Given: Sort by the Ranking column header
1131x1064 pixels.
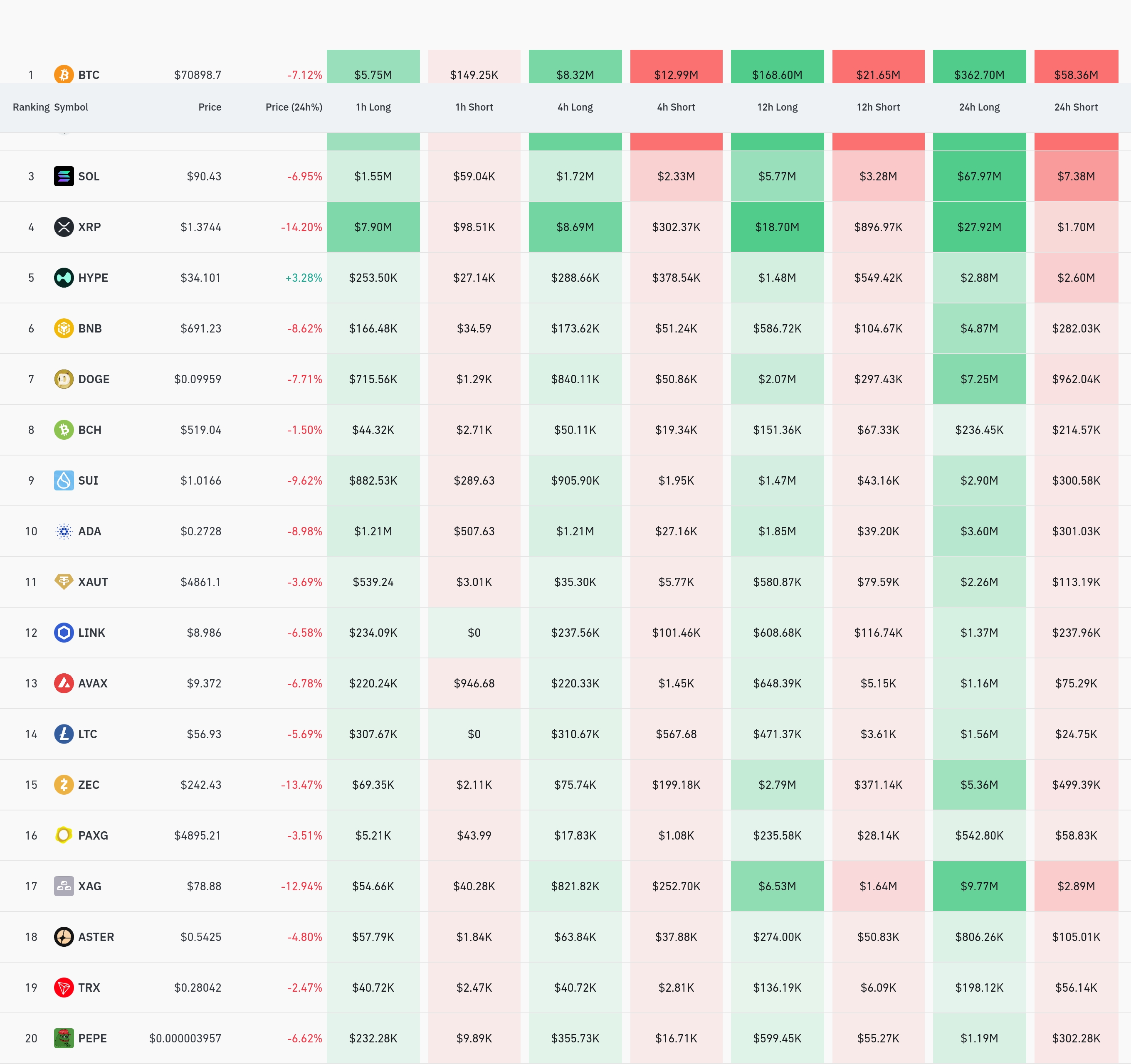Looking at the screenshot, I should click(31, 107).
